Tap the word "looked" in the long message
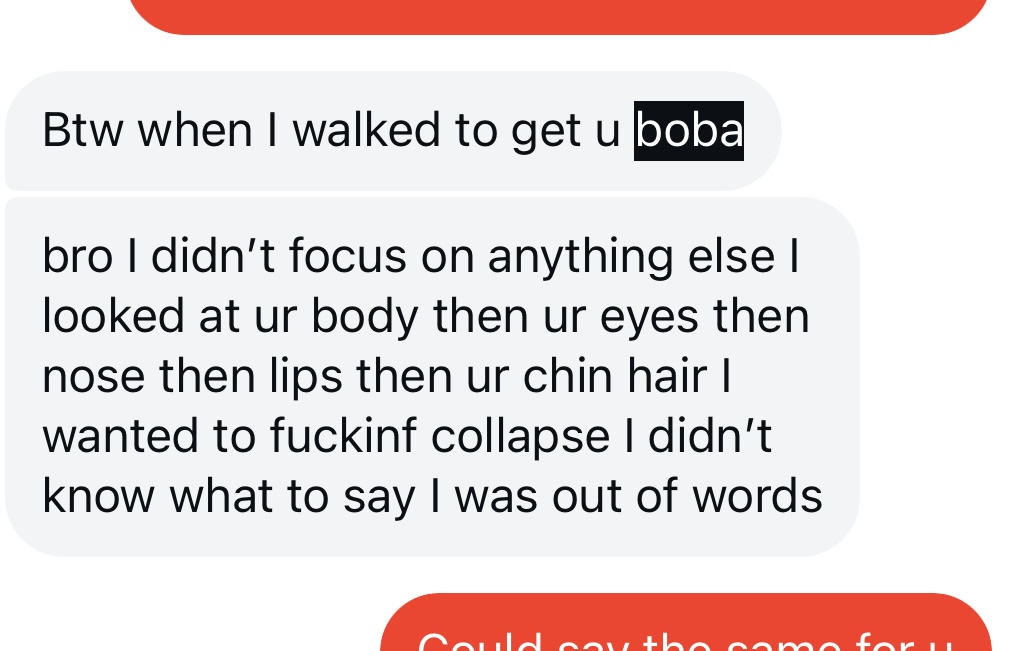Image resolution: width=1016 pixels, height=651 pixels. pos(113,317)
